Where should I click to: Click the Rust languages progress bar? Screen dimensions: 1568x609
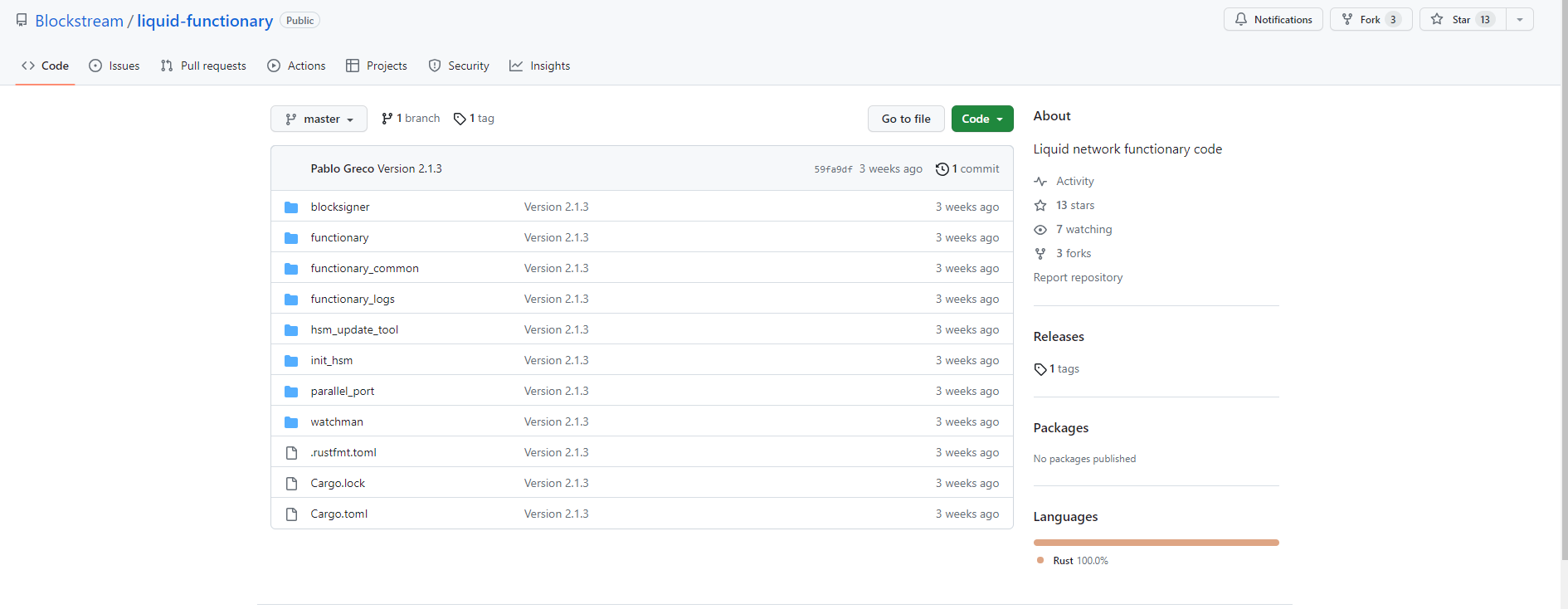[1157, 543]
